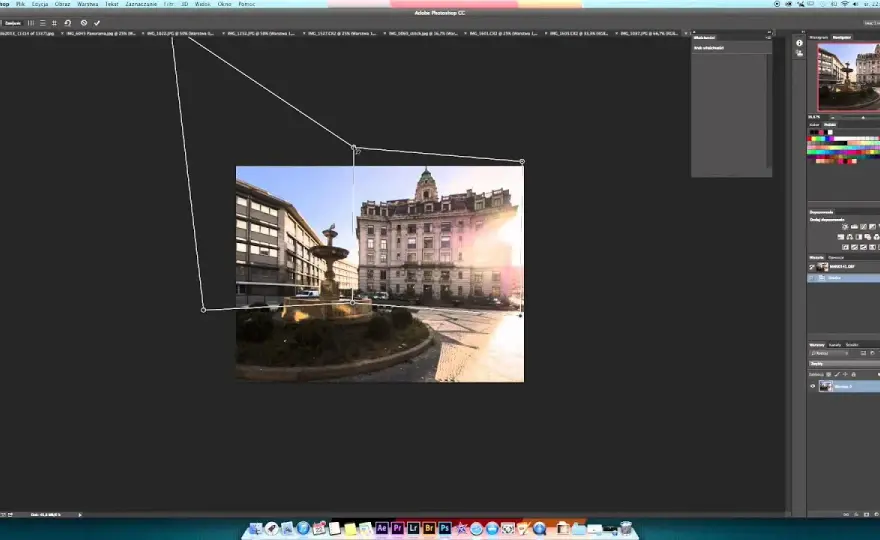Viewport: 880px width, 540px height.
Task: Click the Levels adjustment icon
Action: point(854,227)
